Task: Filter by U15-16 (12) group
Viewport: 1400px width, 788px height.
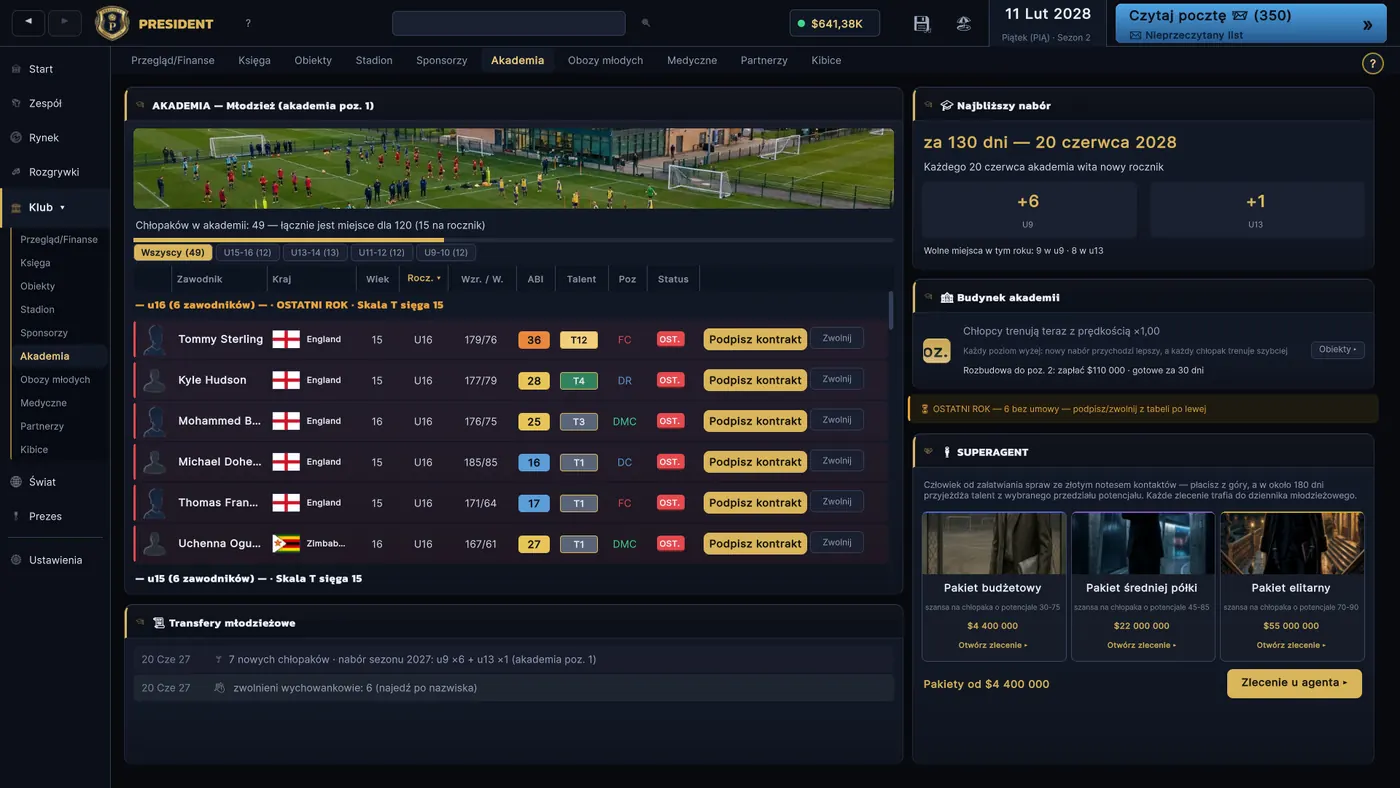Action: 247,253
